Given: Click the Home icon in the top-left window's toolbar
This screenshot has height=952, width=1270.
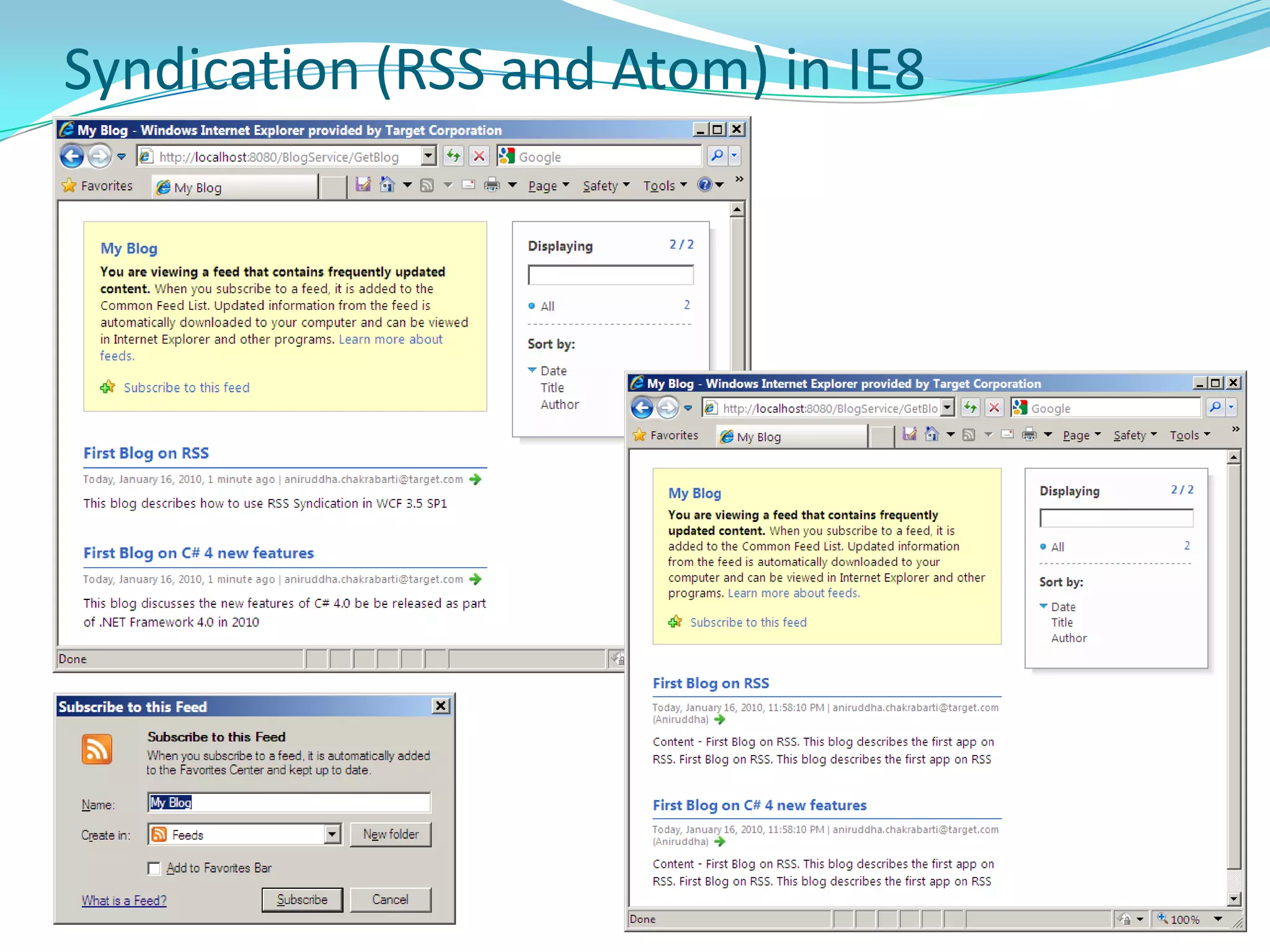Looking at the screenshot, I should click(387, 185).
